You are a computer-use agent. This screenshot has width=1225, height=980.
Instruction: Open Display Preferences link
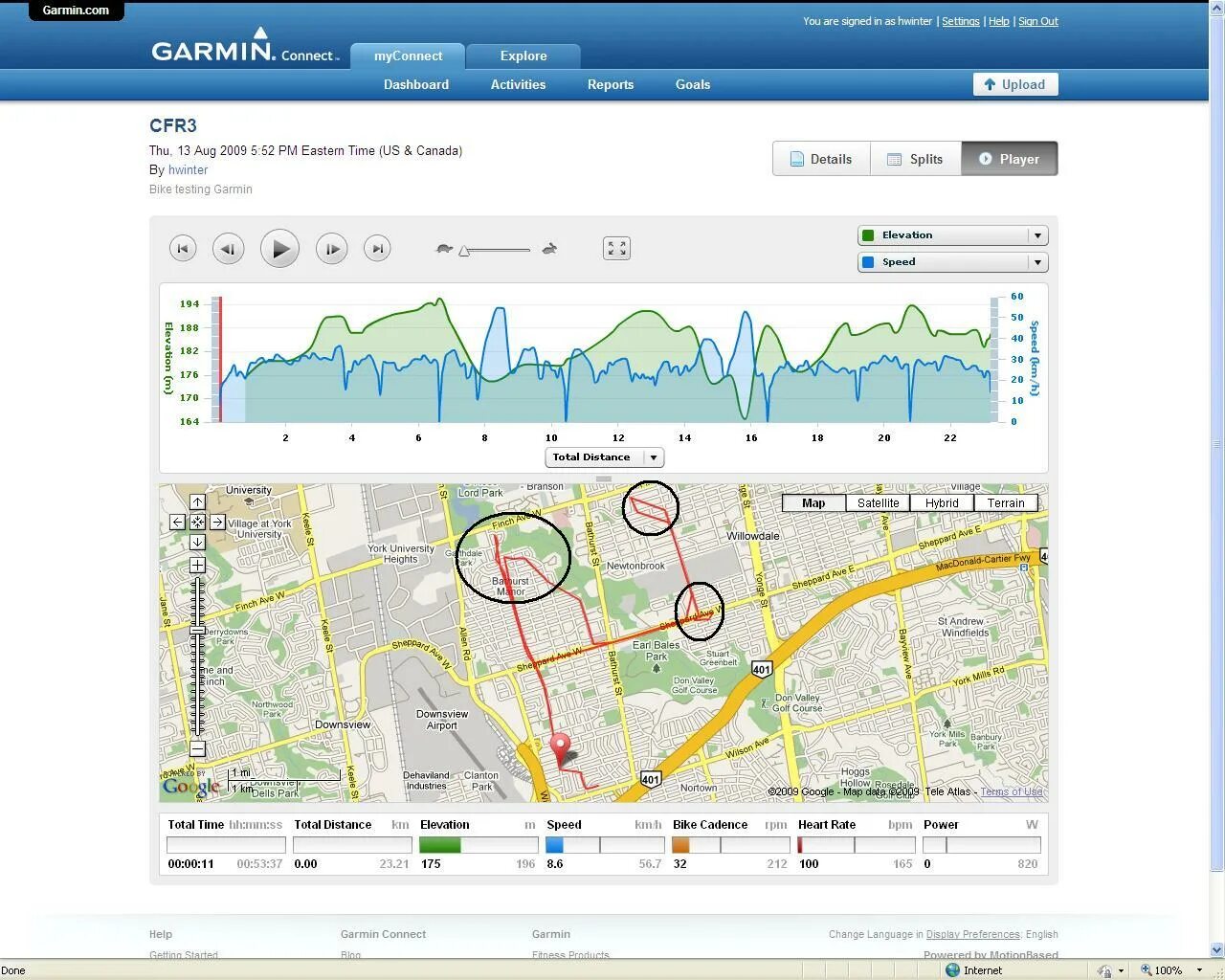(972, 934)
